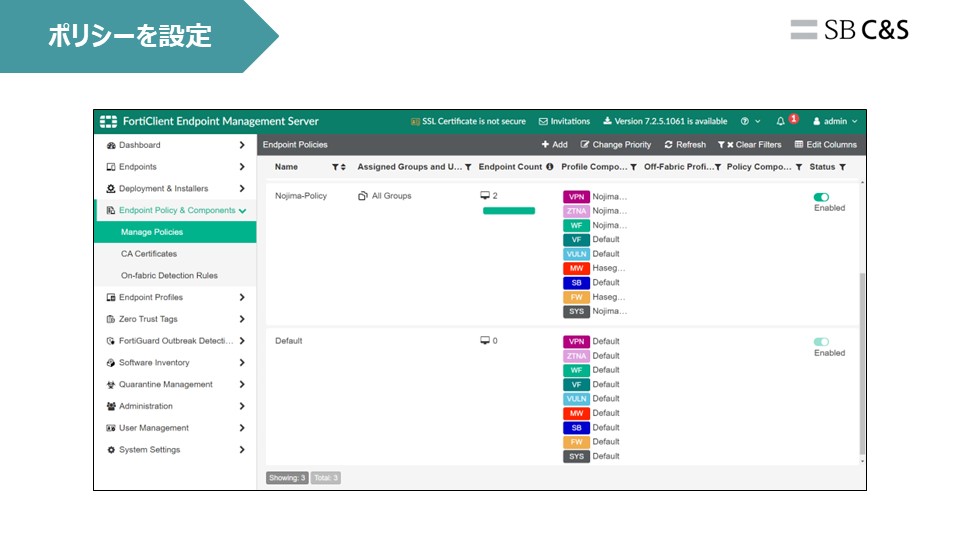Screen dimensions: 960x540
Task: Collapse Endpoint Policy & Components section
Action: click(242, 211)
